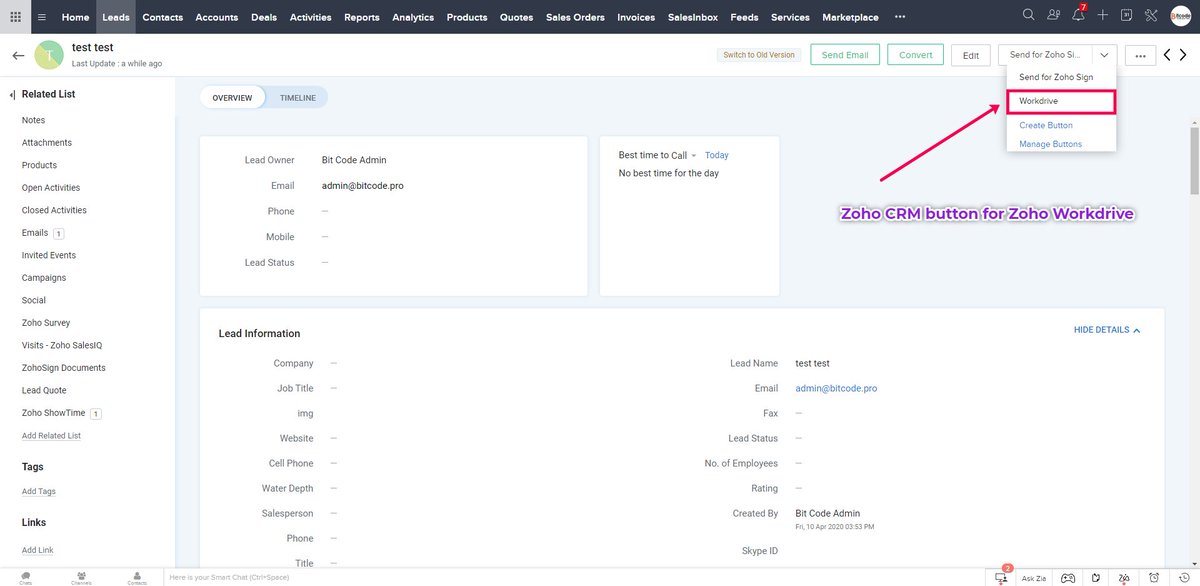Collapse the Related List sidebar arrow
Image resolution: width=1200 pixels, height=586 pixels.
[x=12, y=95]
